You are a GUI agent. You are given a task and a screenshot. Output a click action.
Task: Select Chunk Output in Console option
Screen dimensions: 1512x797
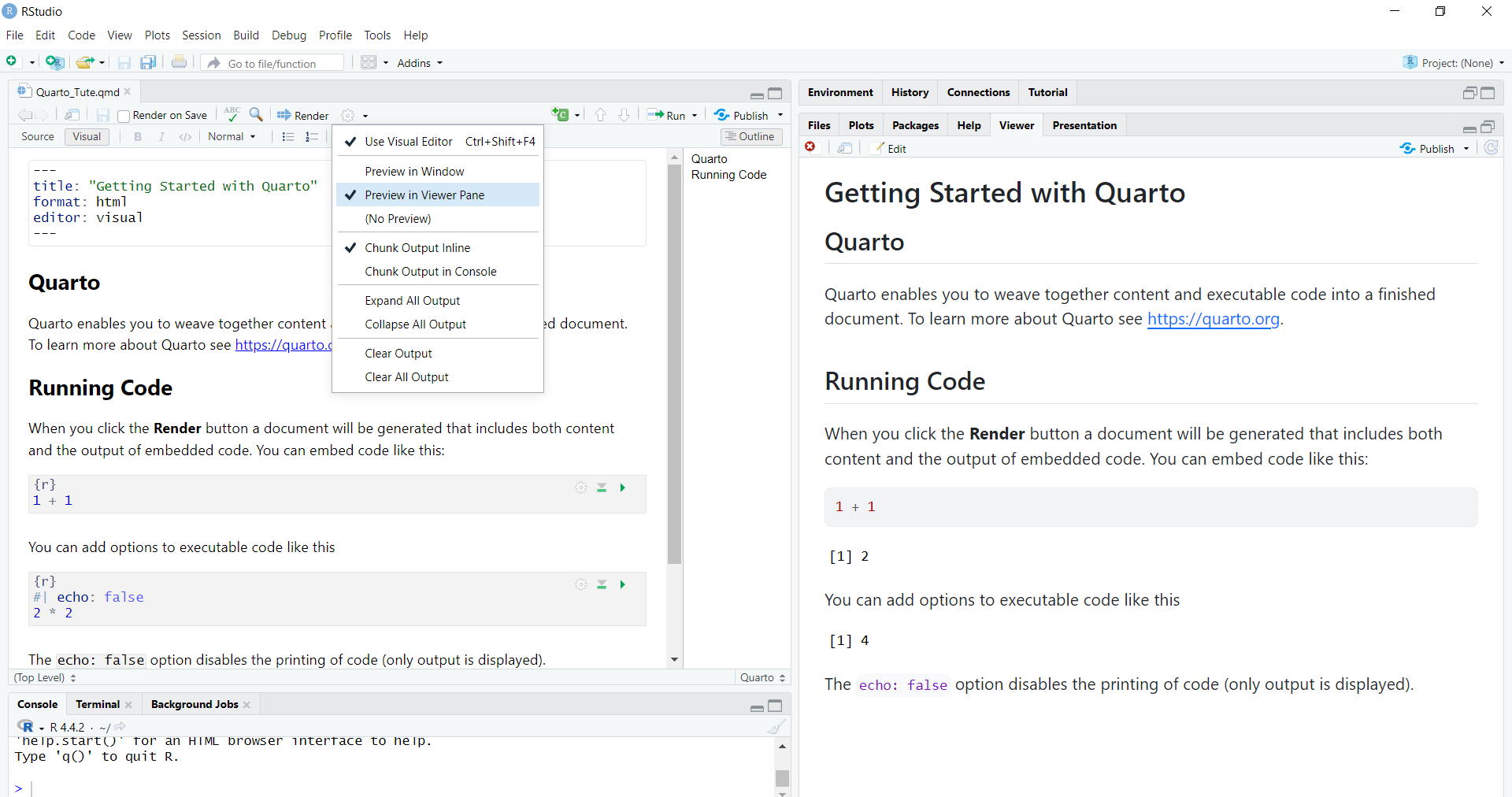point(430,272)
